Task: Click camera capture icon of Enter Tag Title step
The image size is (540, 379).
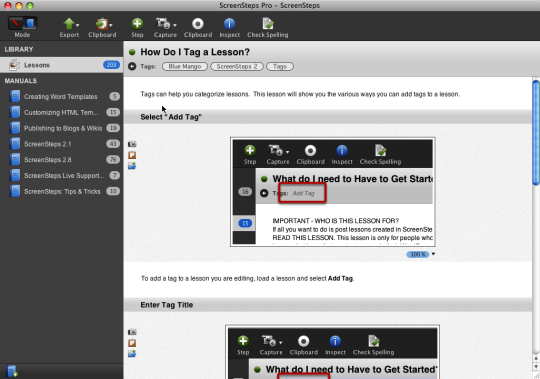Action: point(132,332)
